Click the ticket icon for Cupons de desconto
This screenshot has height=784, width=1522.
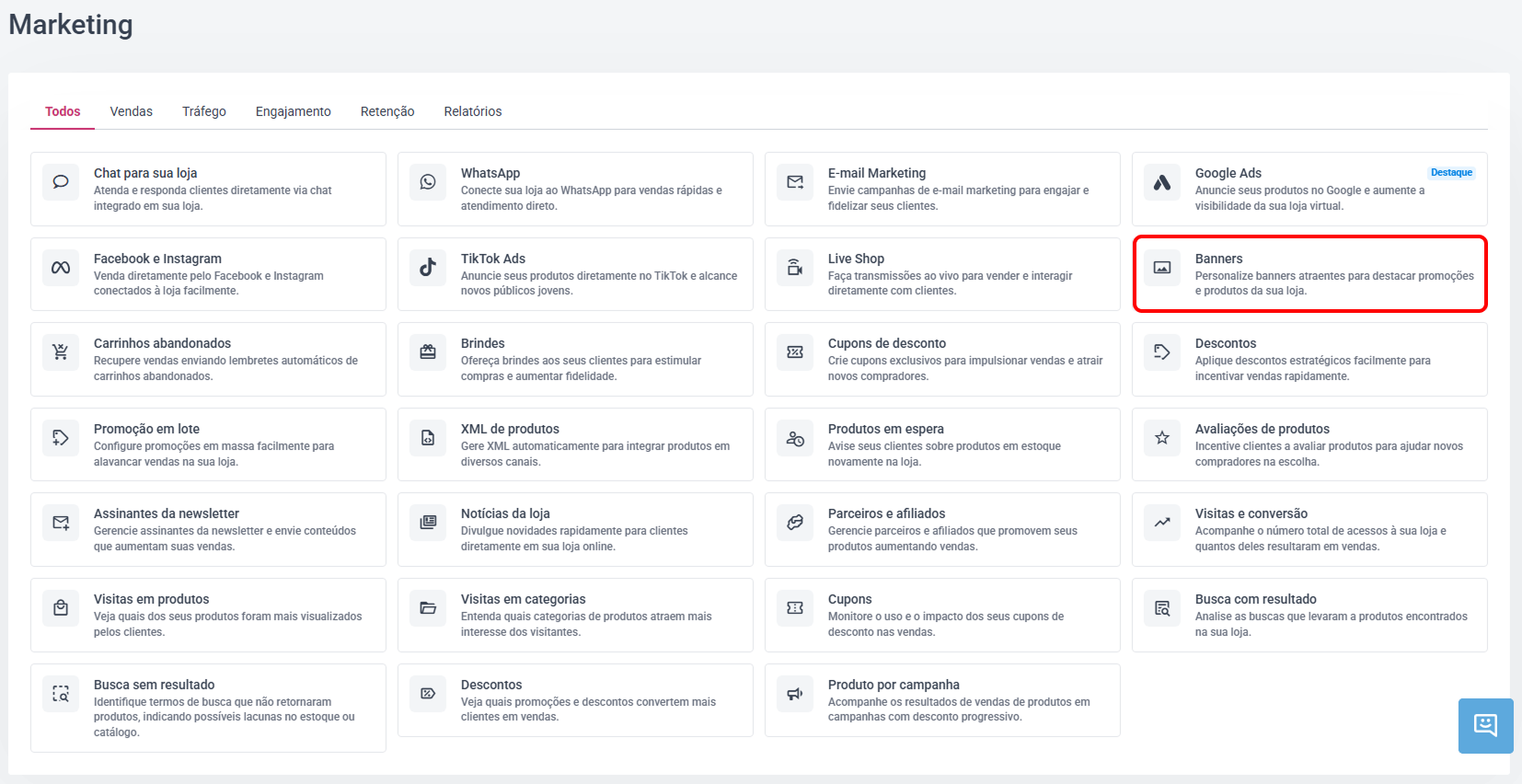pyautogui.click(x=795, y=352)
